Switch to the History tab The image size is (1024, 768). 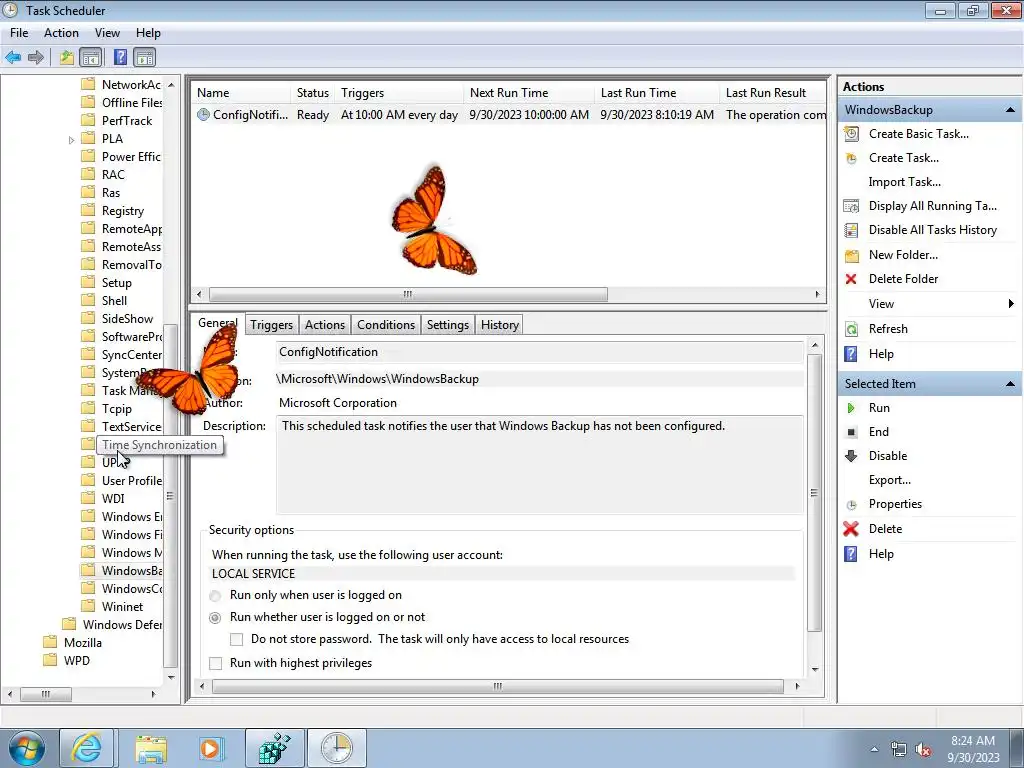(x=500, y=325)
